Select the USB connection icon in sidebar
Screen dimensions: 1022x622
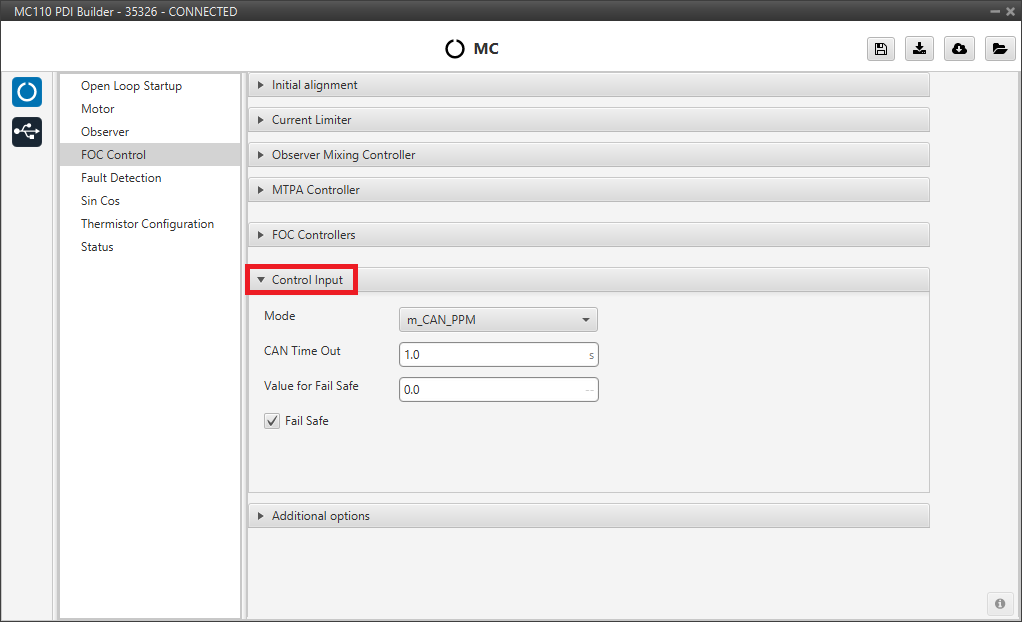27,132
